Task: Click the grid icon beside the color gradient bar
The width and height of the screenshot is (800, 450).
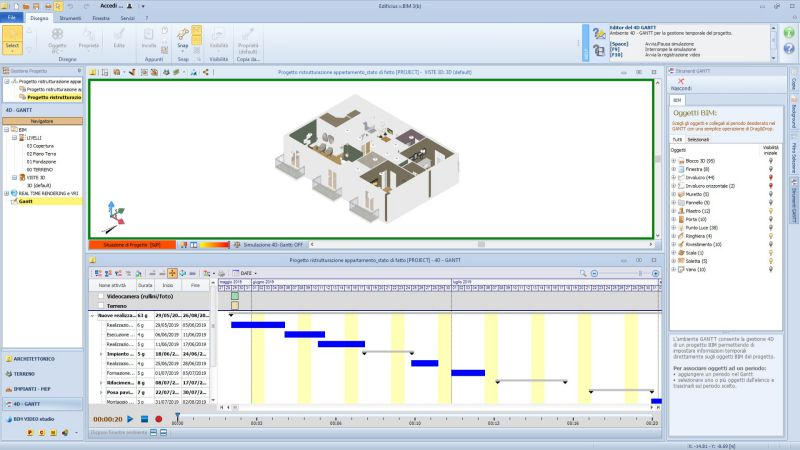Action: [x=194, y=245]
